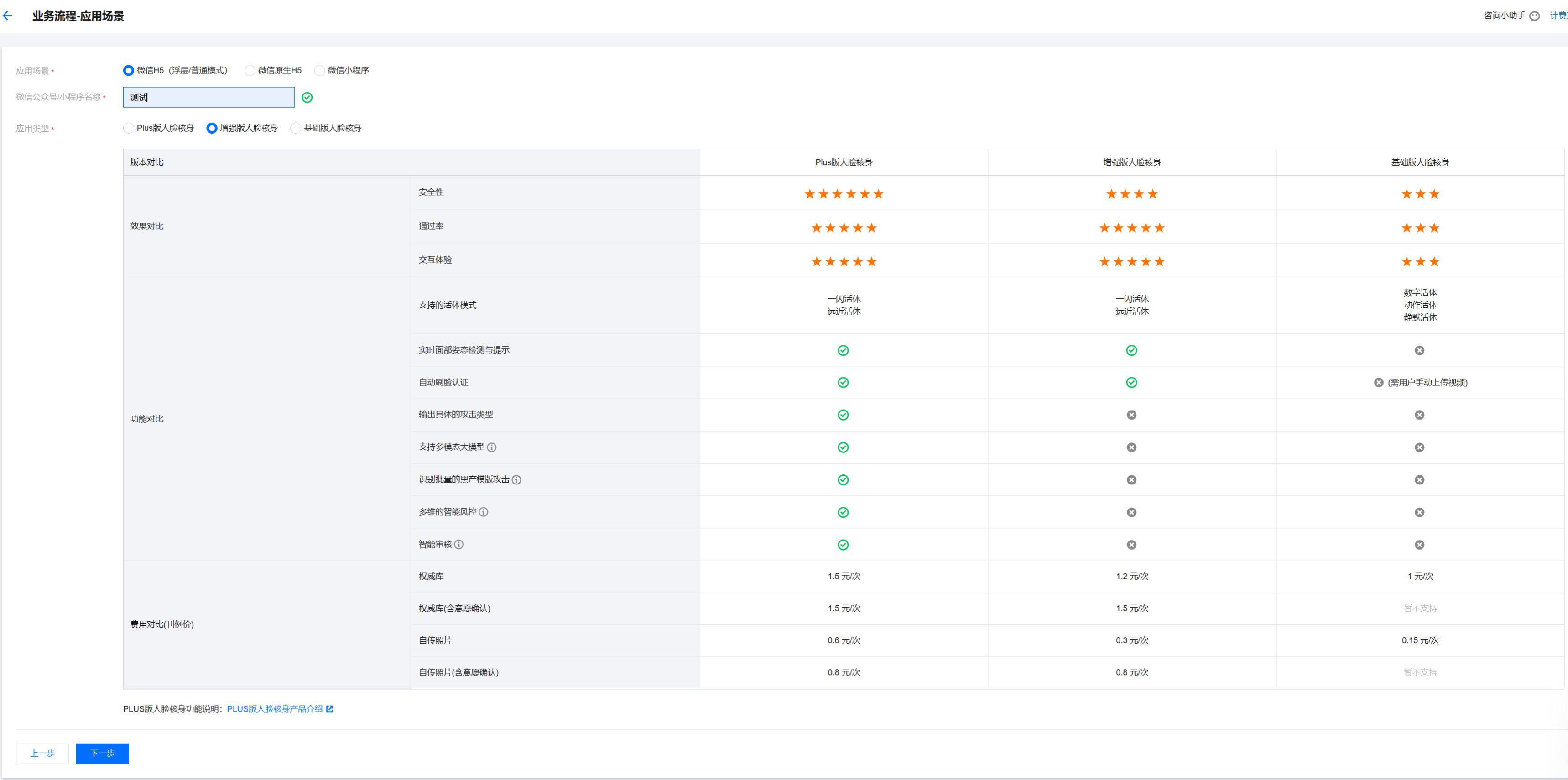Click the back arrow icon in header
The image size is (1568, 780).
pyautogui.click(x=8, y=16)
